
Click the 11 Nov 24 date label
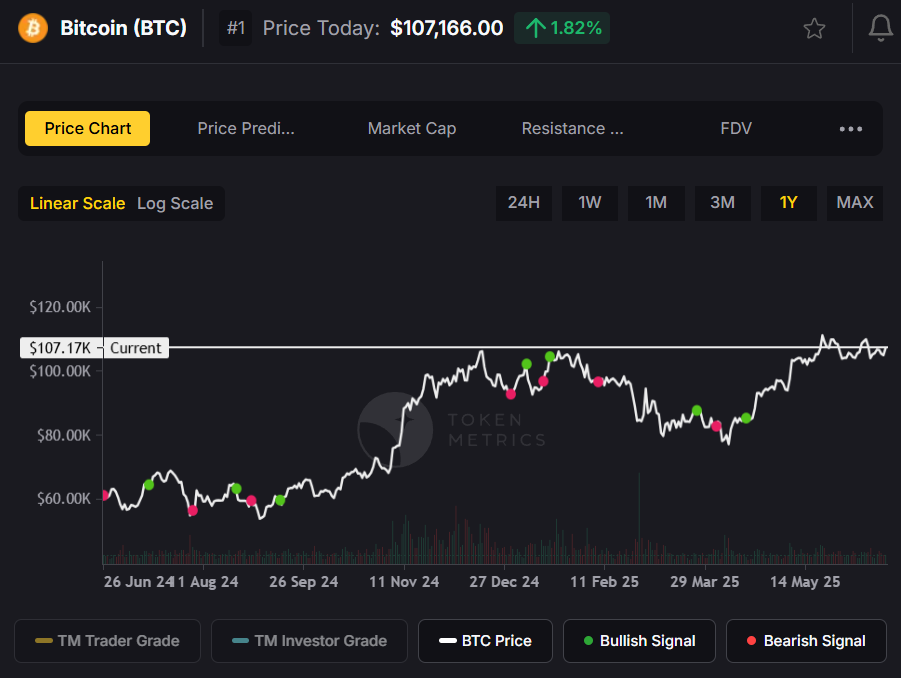pos(404,582)
